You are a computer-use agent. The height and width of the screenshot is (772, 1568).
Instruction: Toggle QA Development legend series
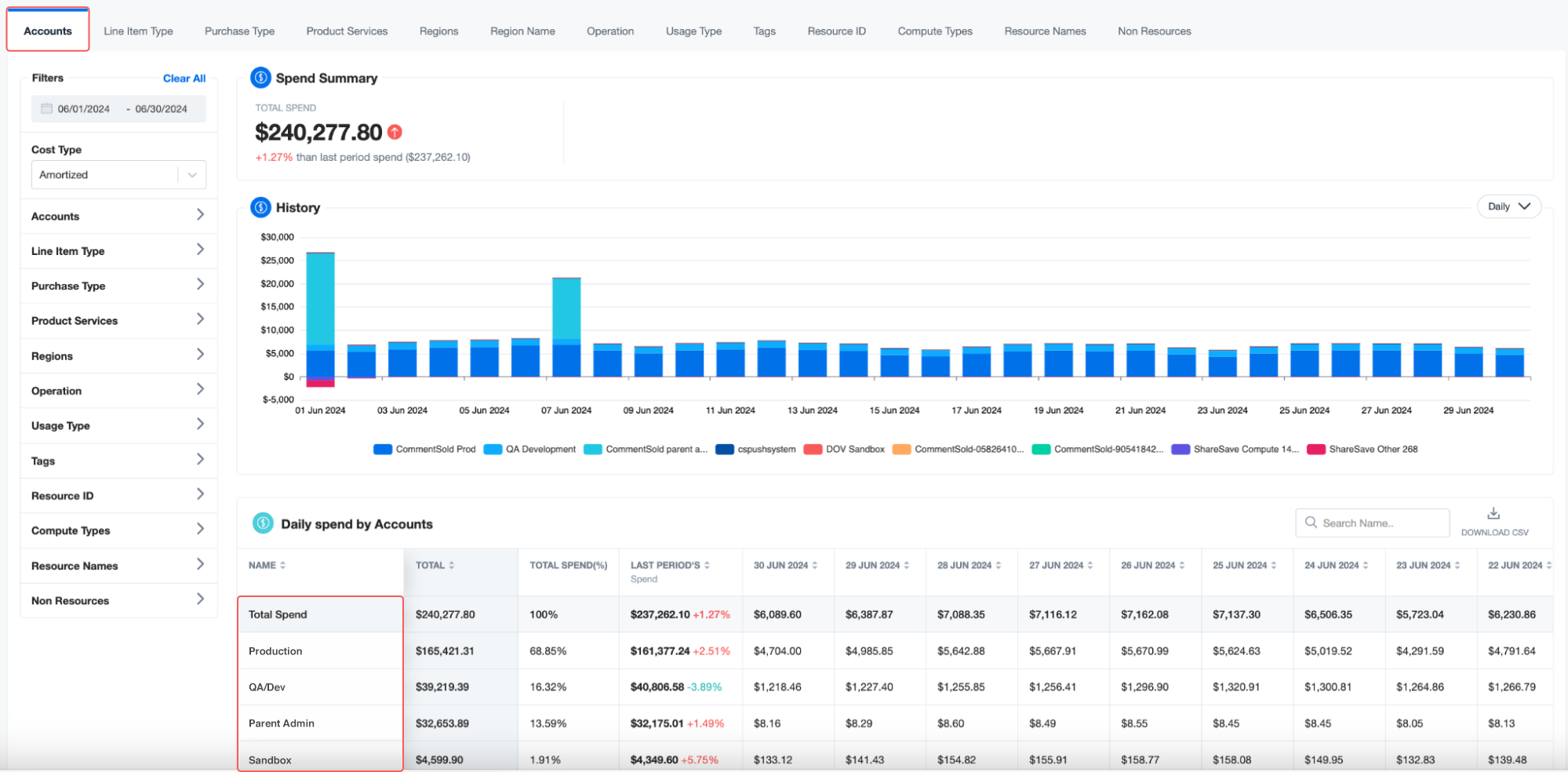point(530,450)
